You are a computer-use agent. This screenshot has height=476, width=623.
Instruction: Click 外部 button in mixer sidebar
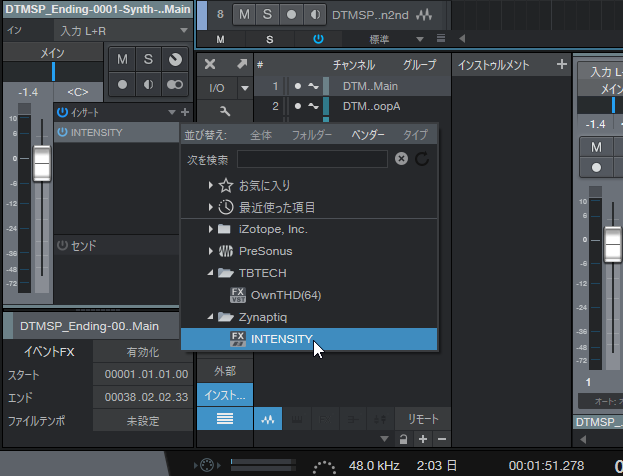225,371
